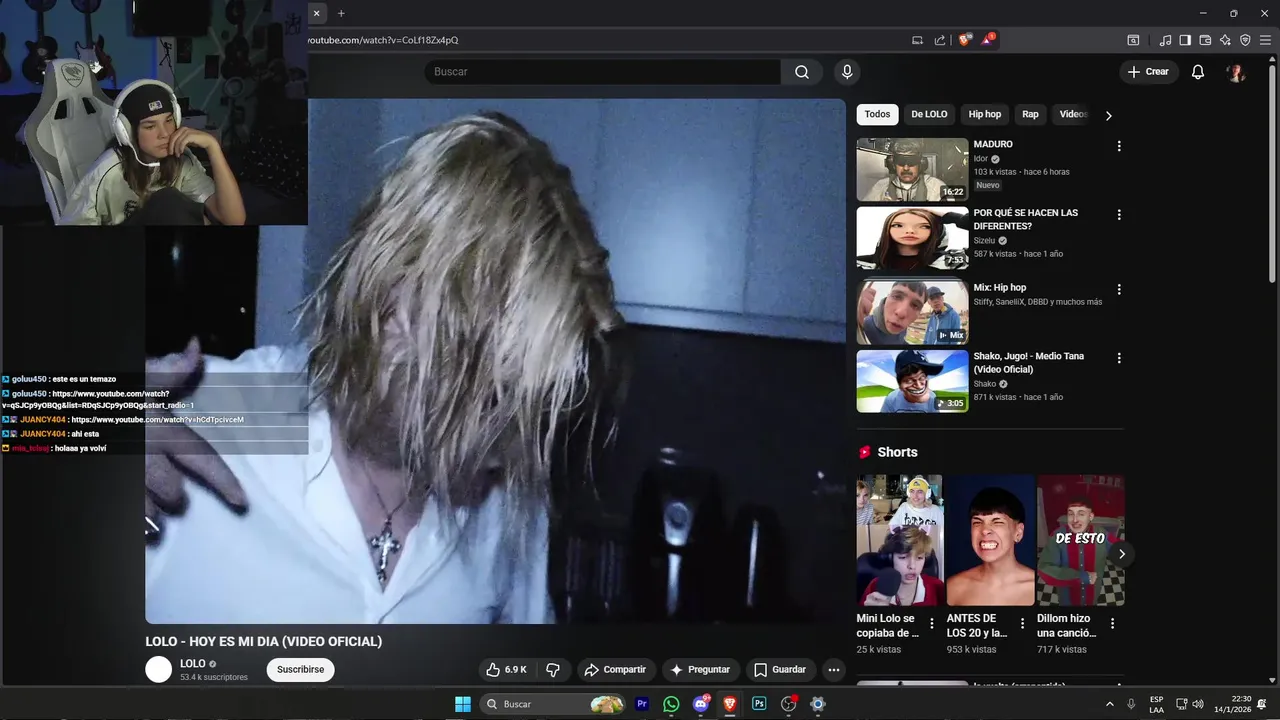Screen dimensions: 1280x720
Task: Click the install app icon in address bar
Action: coord(917,40)
